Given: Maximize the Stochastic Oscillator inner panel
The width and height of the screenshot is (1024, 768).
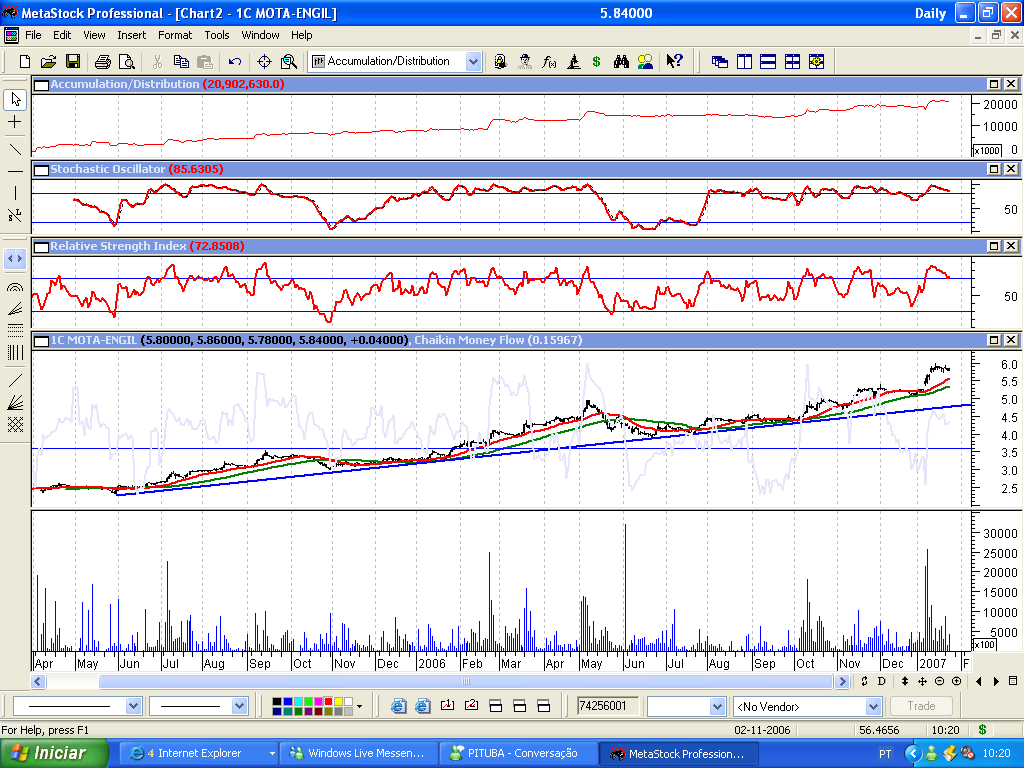Looking at the screenshot, I should click(995, 169).
